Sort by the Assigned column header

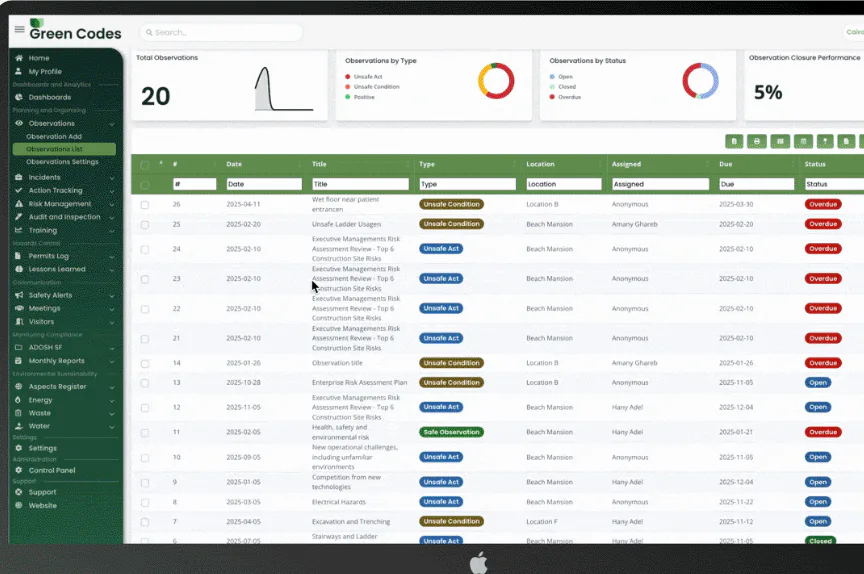point(626,164)
